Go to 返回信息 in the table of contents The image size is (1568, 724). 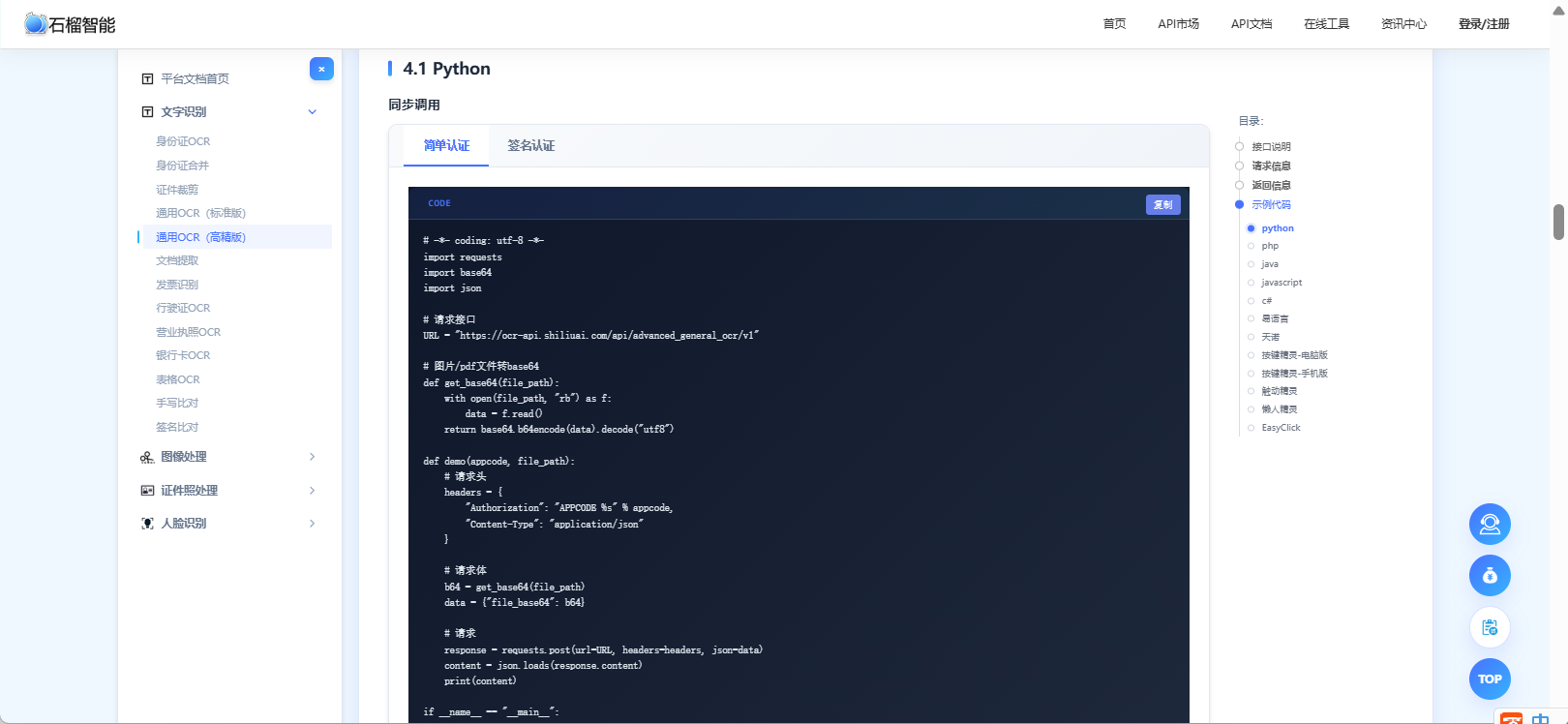(x=1271, y=185)
